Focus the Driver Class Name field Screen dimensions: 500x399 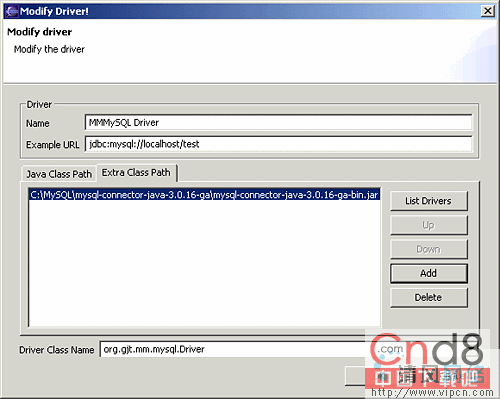(233, 349)
